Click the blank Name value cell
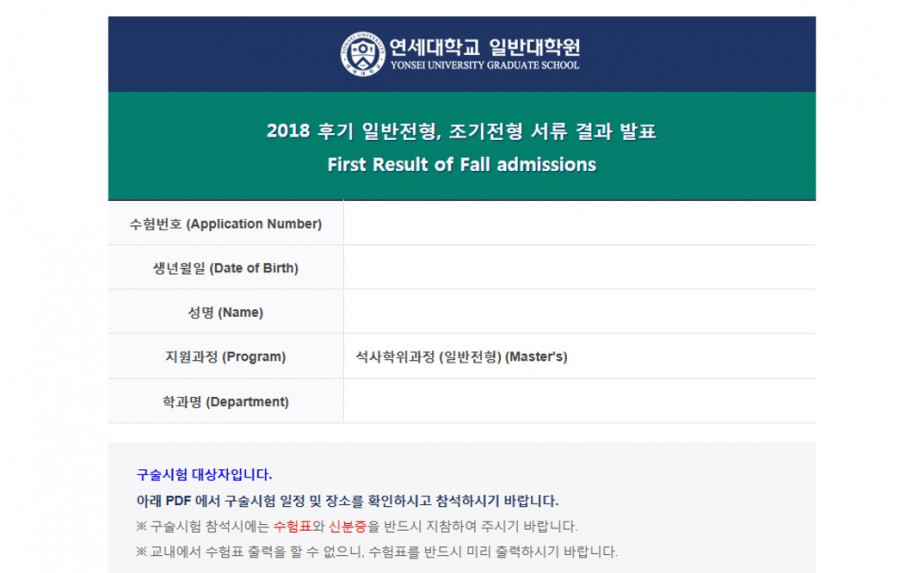The height and width of the screenshot is (573, 900). click(580, 312)
